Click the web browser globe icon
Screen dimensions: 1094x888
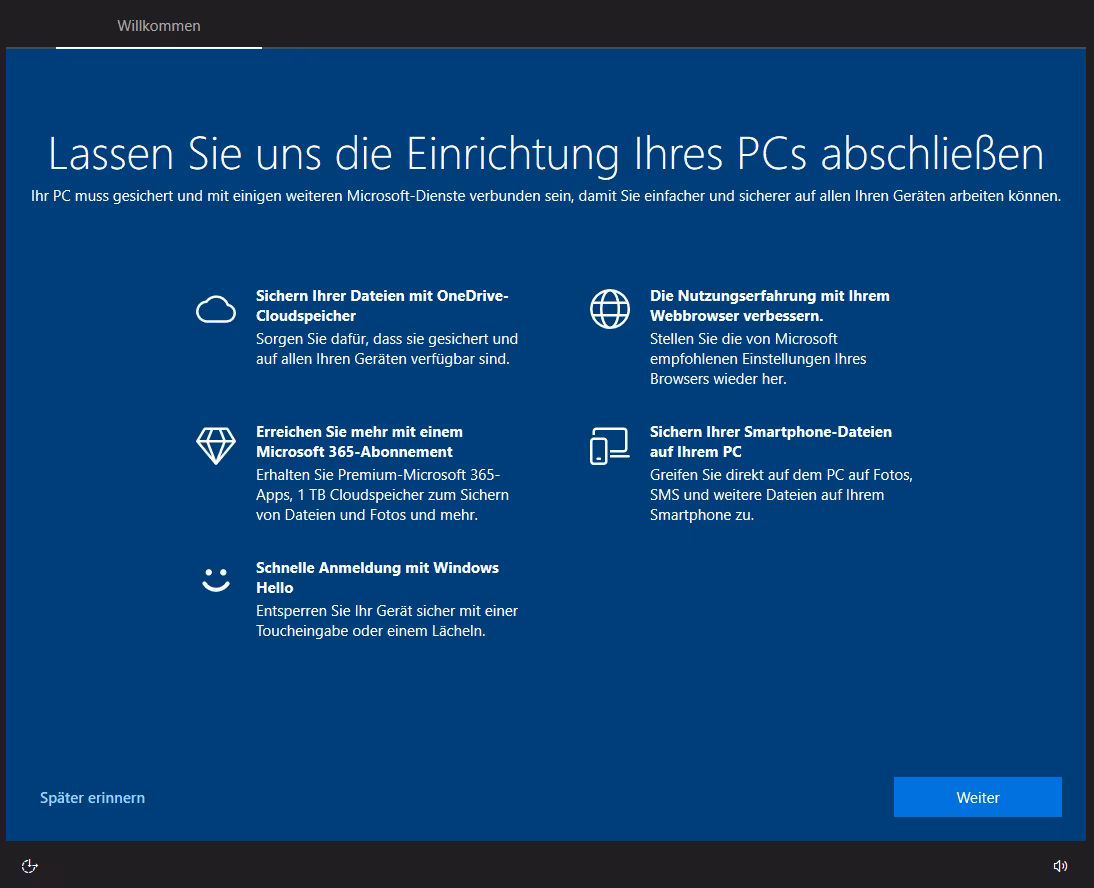pos(610,308)
